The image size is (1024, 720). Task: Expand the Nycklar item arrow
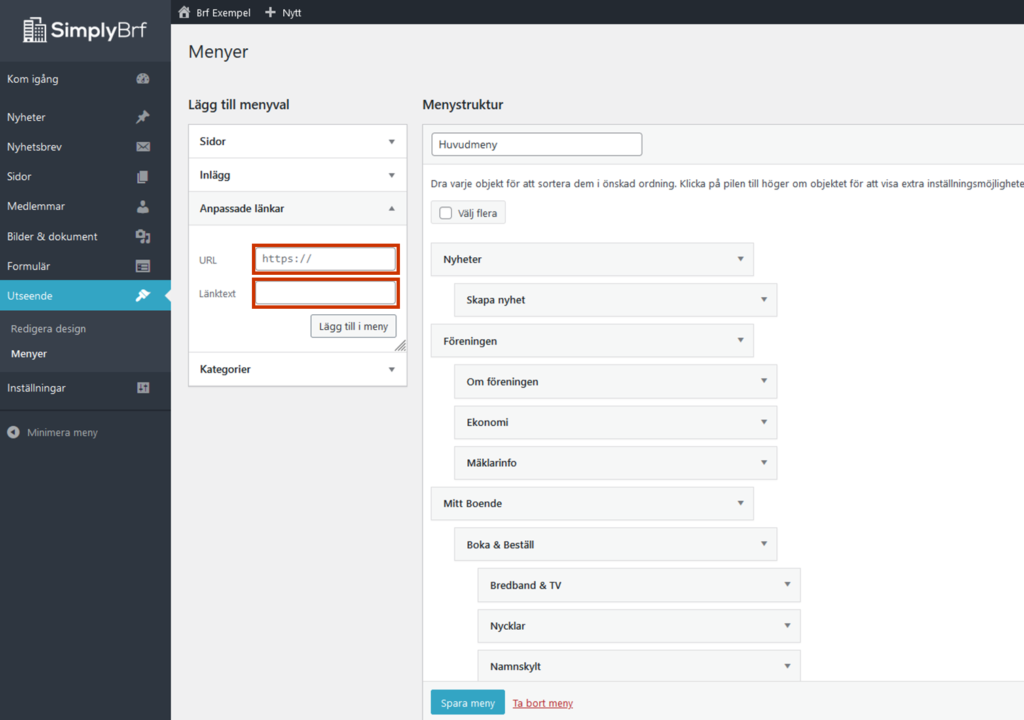[788, 625]
